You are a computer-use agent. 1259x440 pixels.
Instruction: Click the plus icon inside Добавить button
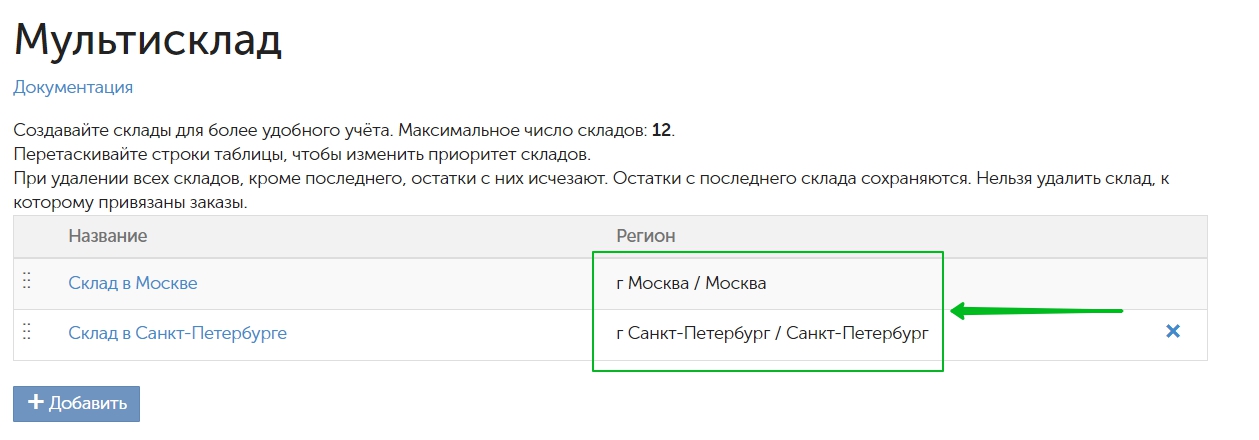pos(36,403)
